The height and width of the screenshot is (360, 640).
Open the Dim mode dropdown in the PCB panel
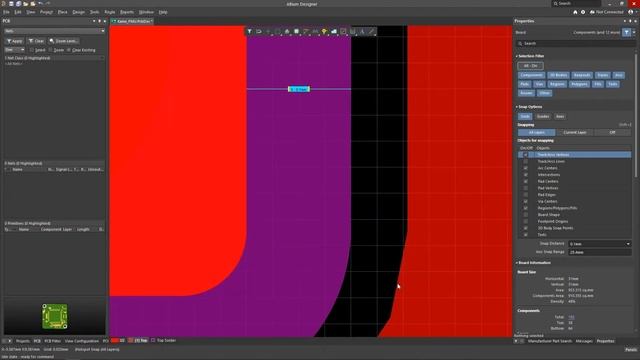pyautogui.click(x=15, y=50)
